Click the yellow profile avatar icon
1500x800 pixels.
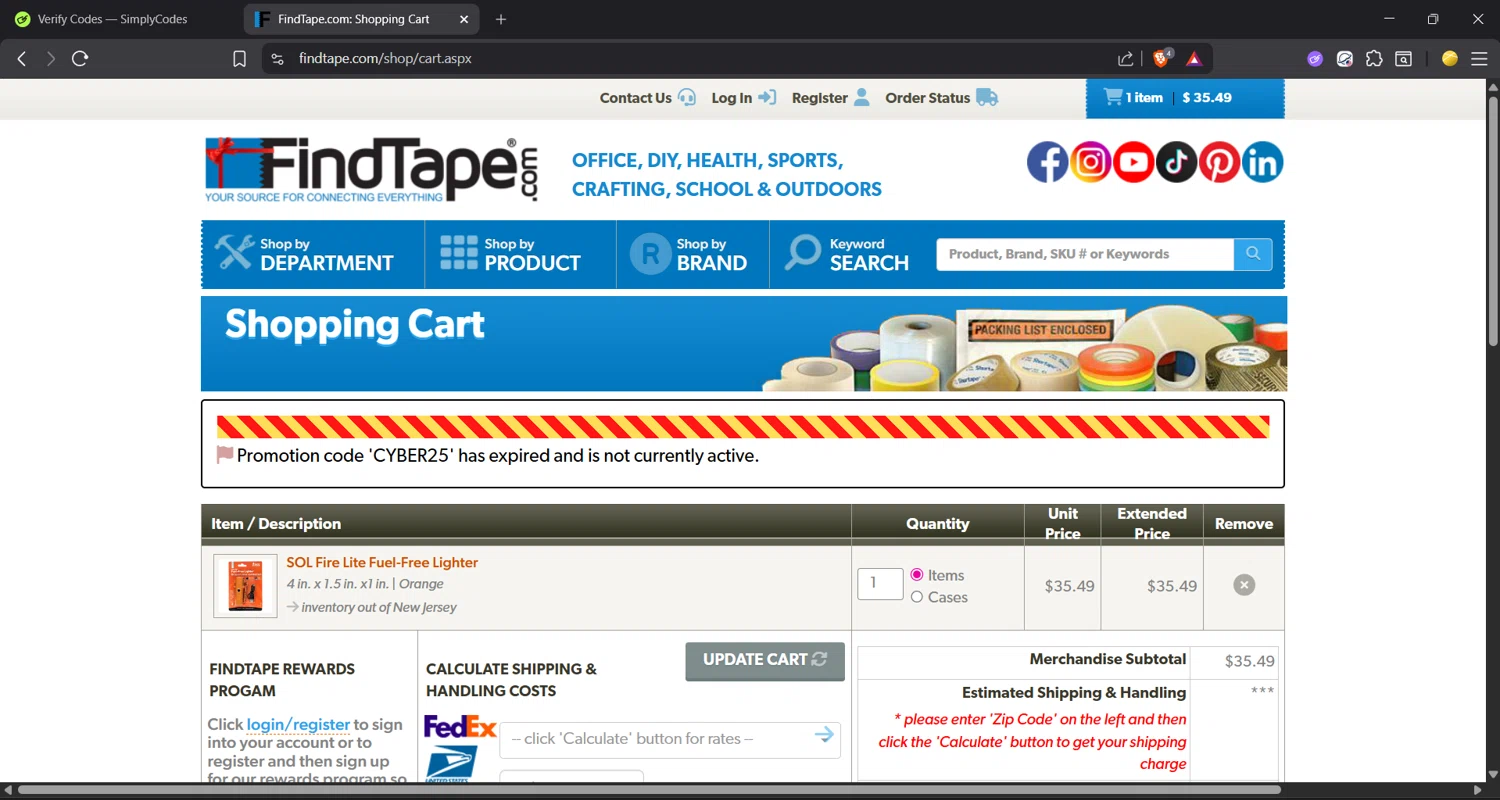(x=1450, y=59)
